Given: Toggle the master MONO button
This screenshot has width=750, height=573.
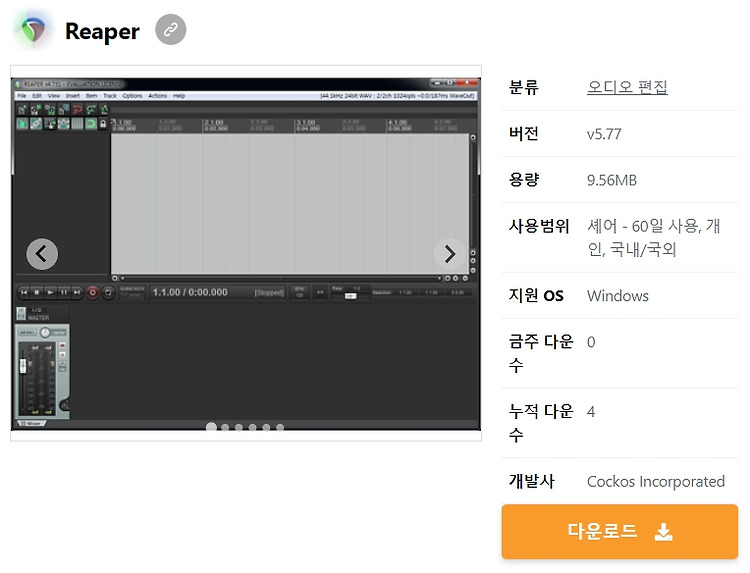Looking at the screenshot, I should (27, 332).
